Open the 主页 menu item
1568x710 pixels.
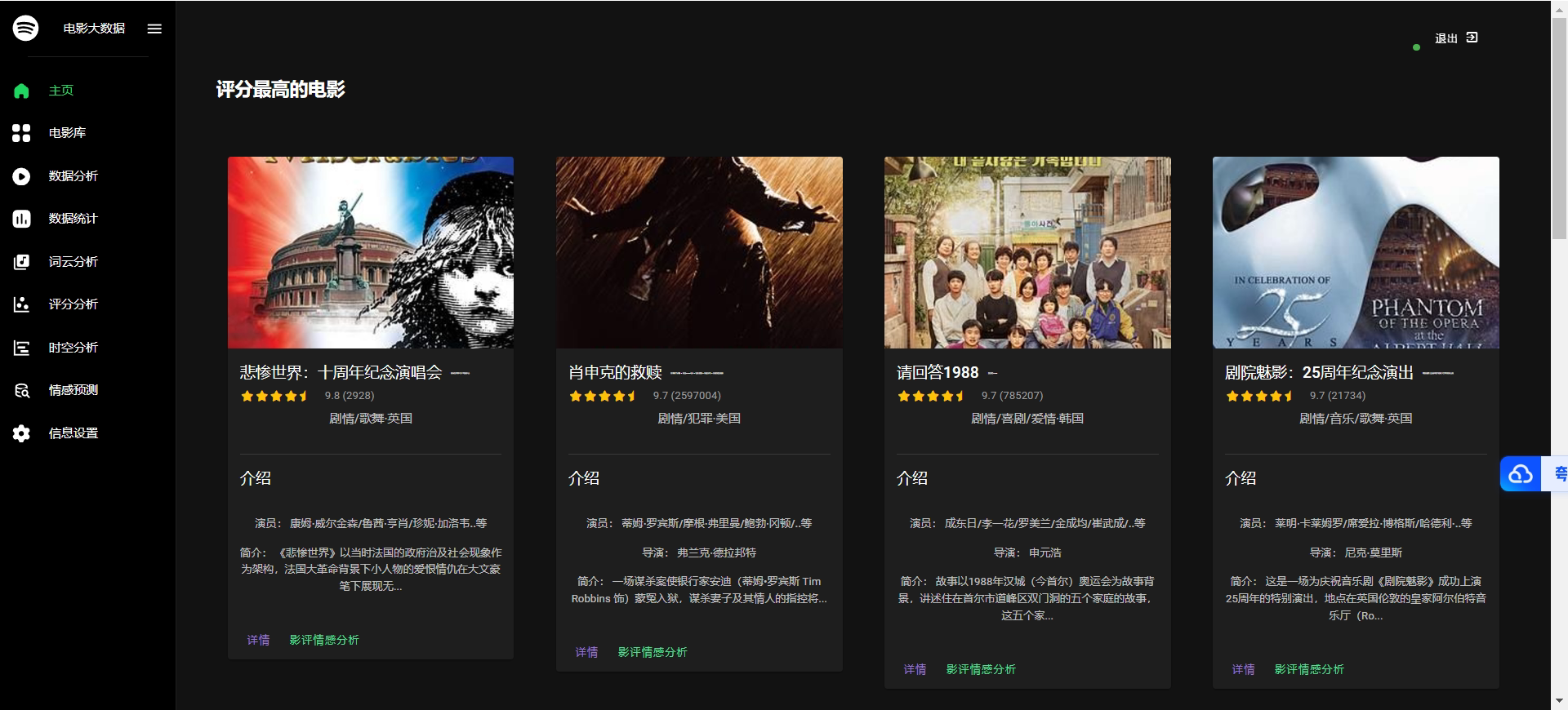coord(61,91)
